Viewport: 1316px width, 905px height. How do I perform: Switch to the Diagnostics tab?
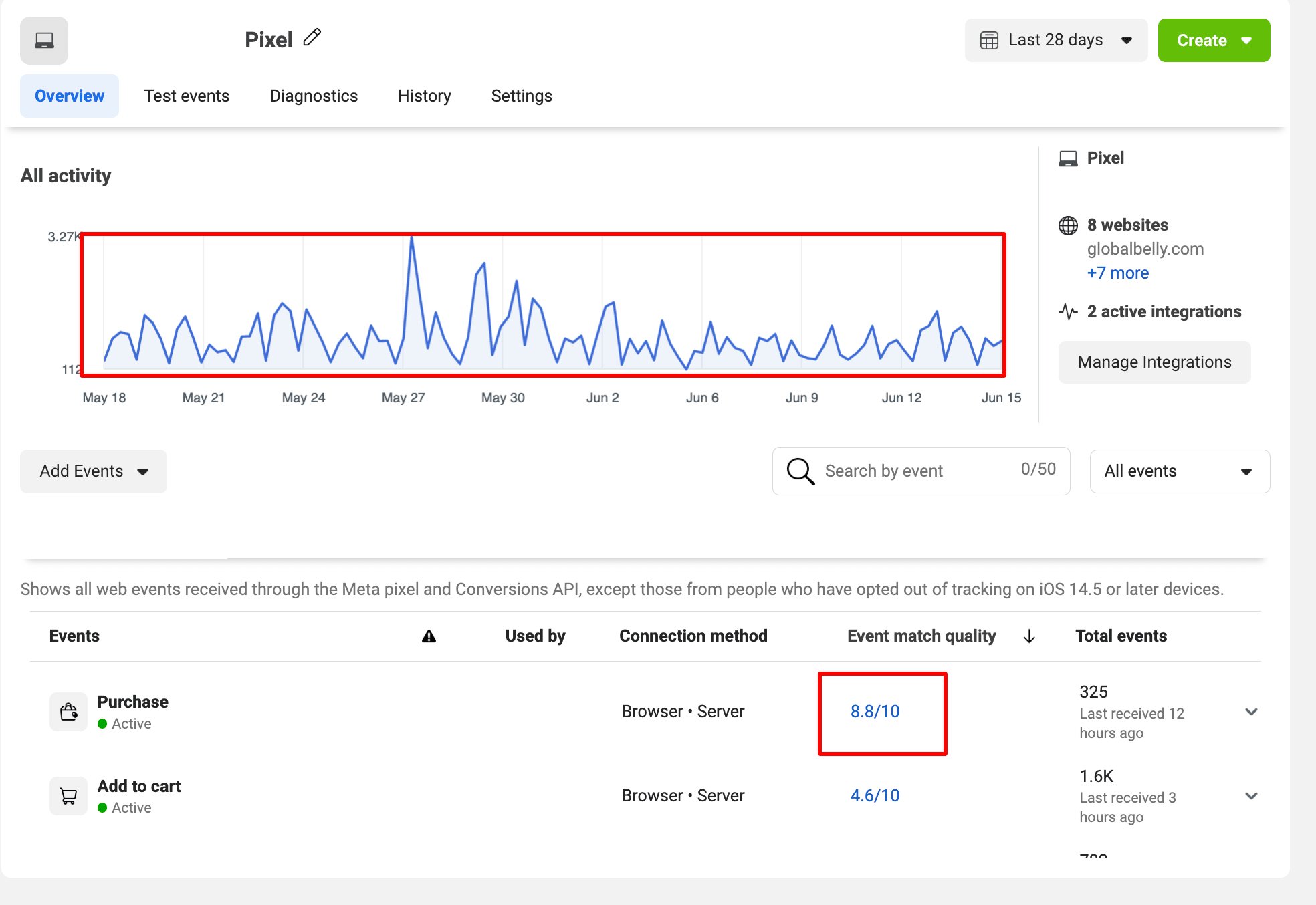[x=313, y=96]
